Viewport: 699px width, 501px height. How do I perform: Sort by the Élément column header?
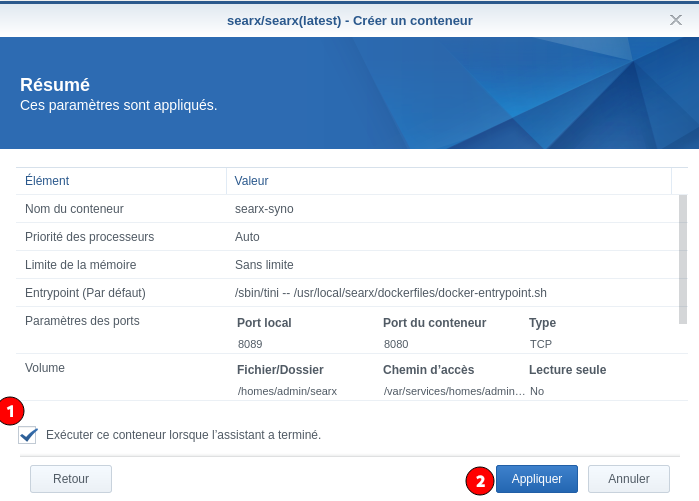(47, 181)
